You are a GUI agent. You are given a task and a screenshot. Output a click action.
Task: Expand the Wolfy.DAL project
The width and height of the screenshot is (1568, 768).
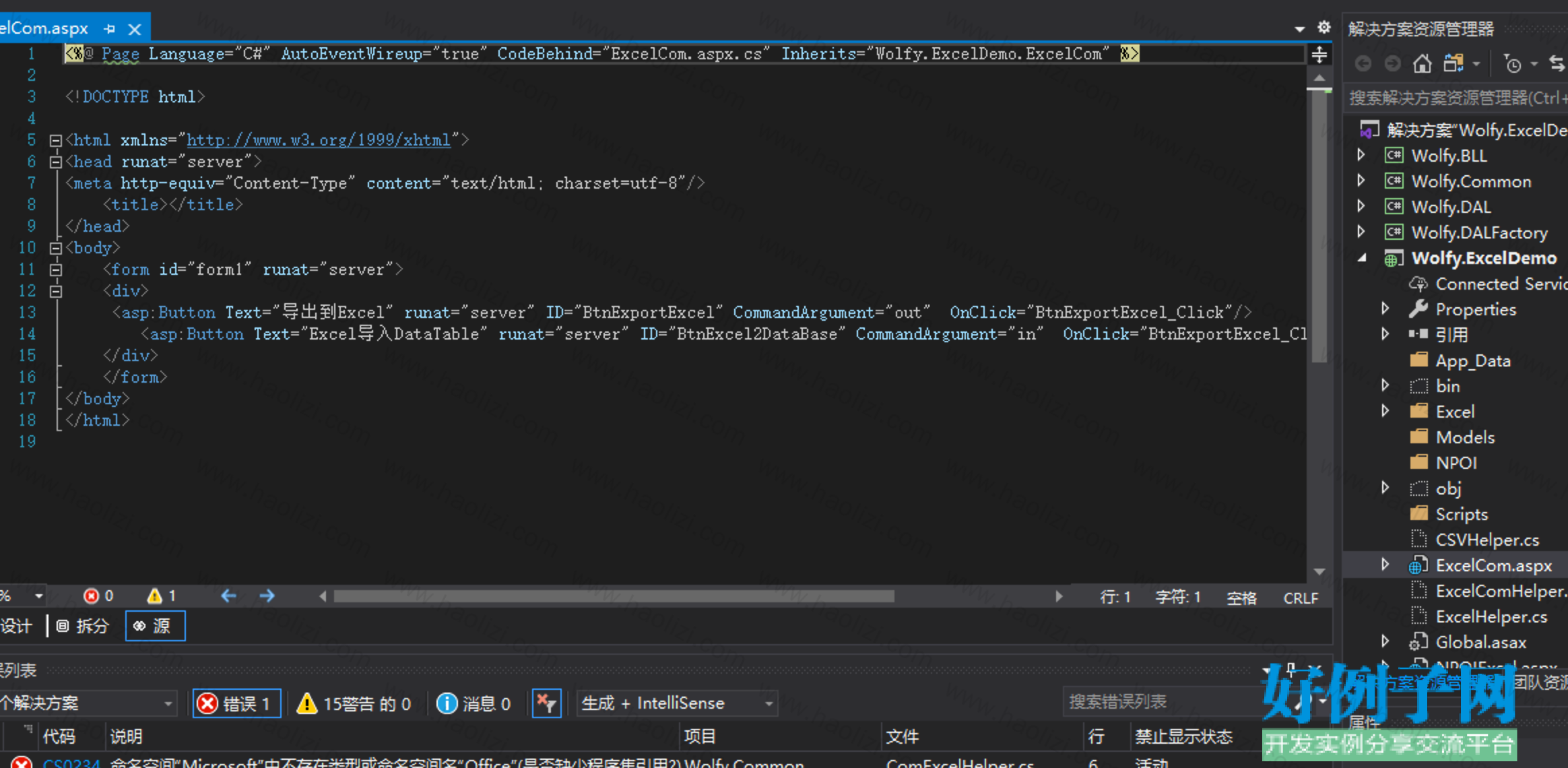tap(1361, 206)
